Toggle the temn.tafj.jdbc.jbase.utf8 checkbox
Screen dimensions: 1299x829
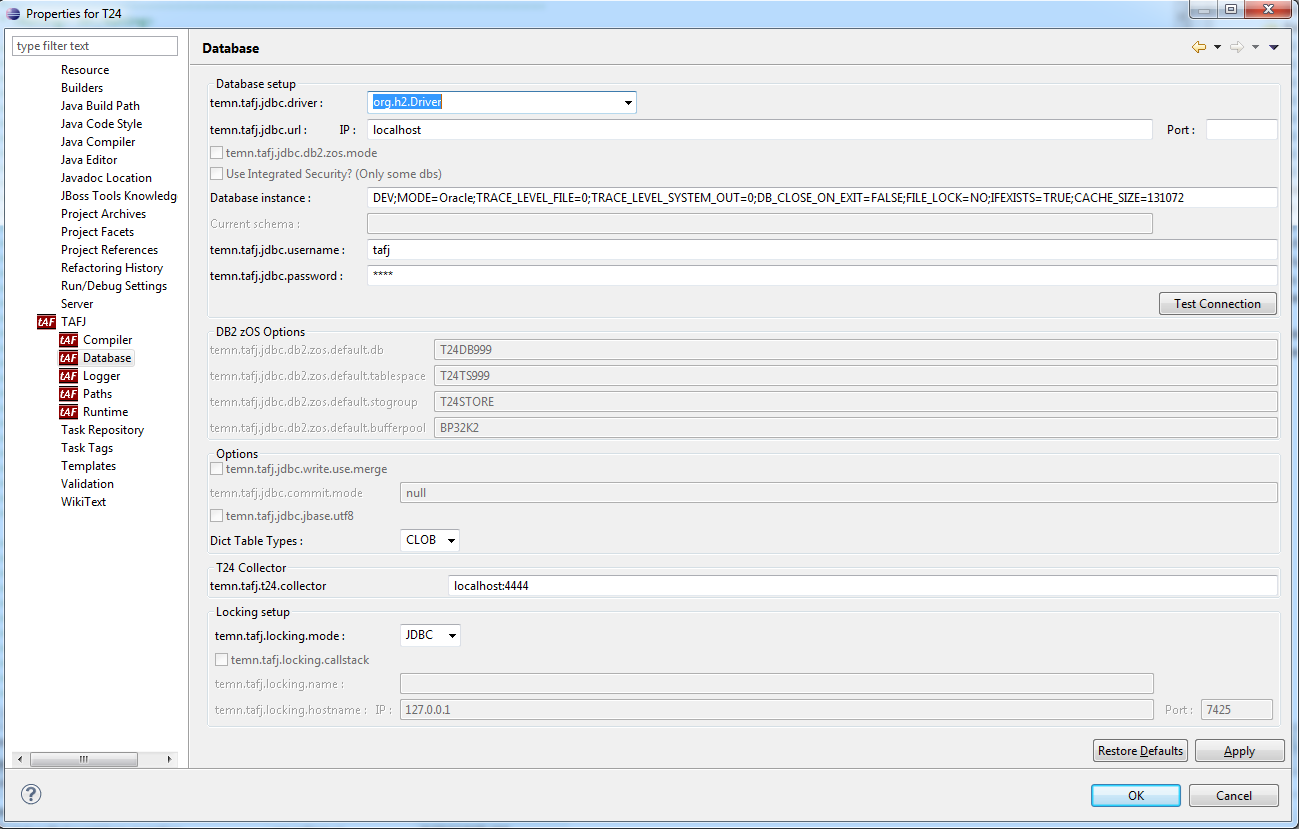217,516
